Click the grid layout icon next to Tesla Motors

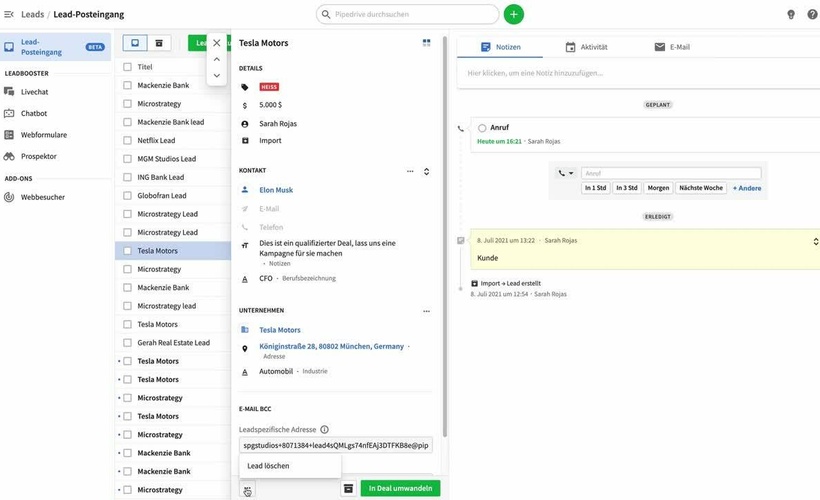point(427,43)
